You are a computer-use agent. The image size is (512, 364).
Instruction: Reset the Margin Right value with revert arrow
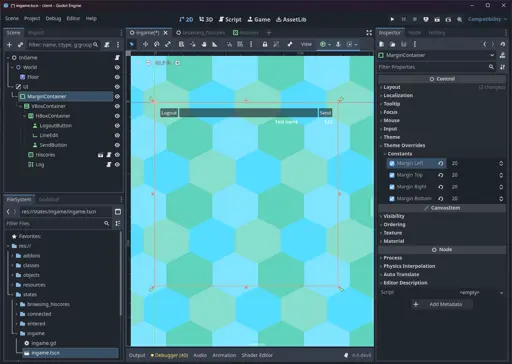441,187
